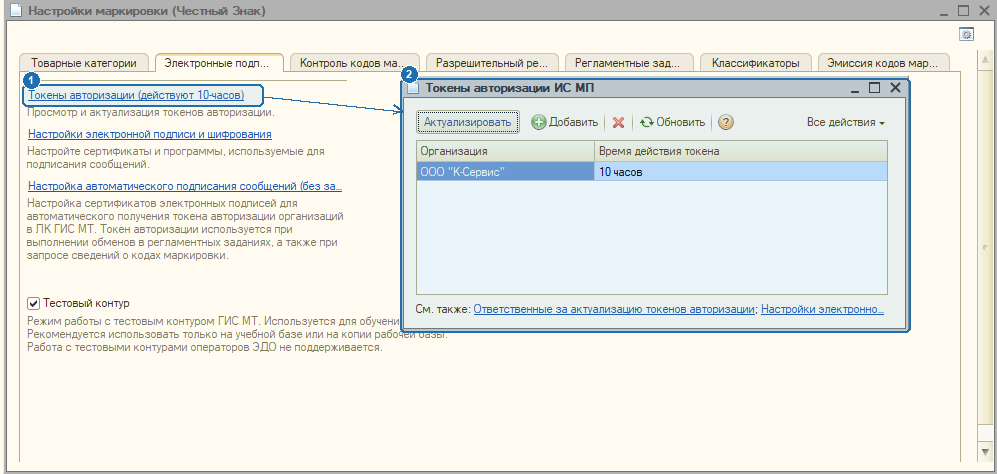Click green plus Добавить icon
997x474 pixels.
(x=539, y=122)
